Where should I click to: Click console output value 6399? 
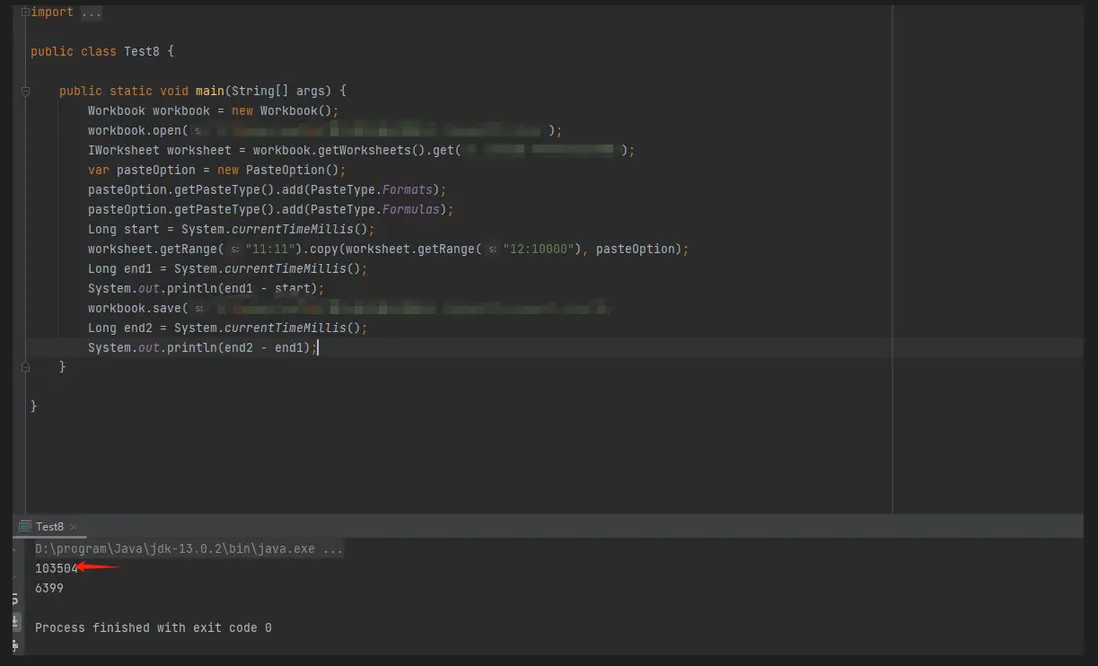pyautogui.click(x=49, y=588)
